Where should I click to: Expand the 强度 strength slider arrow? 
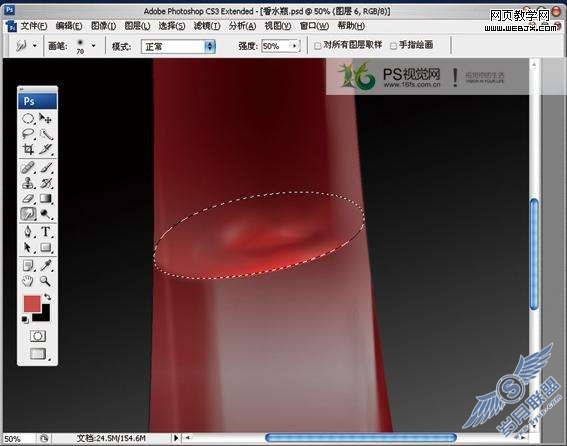coord(295,46)
